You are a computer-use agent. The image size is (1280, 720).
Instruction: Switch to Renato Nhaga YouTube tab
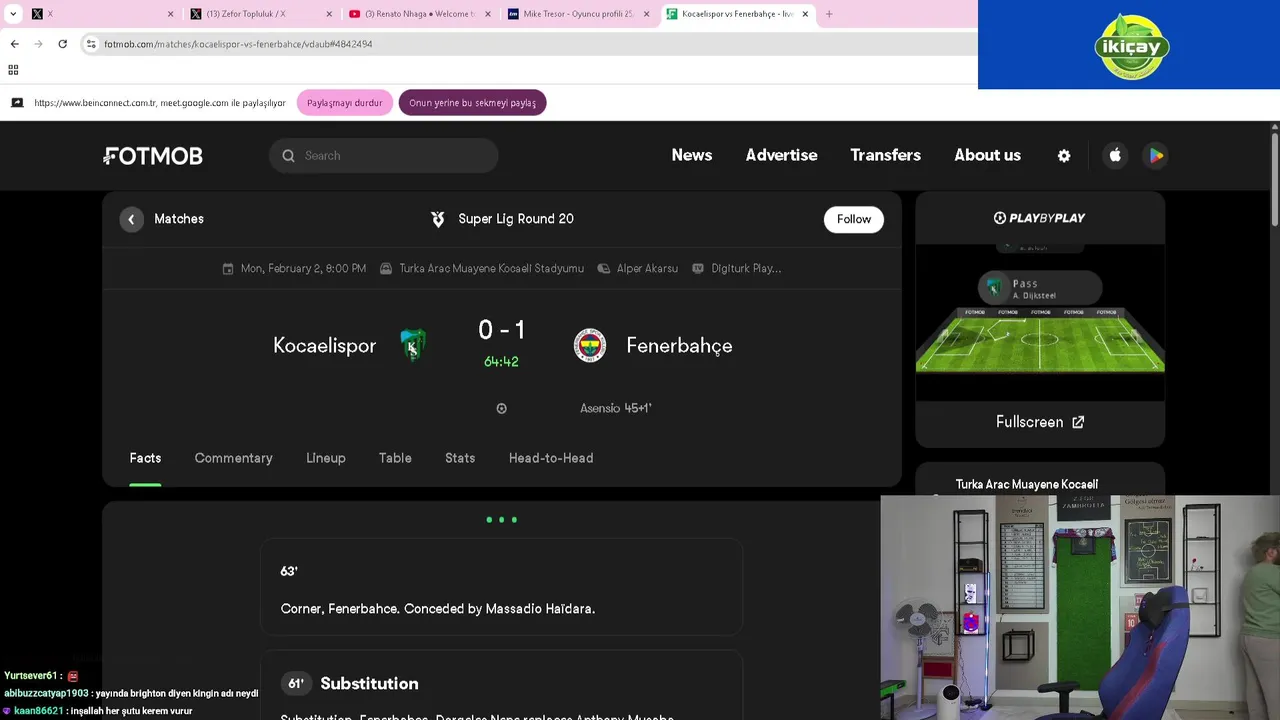coord(420,14)
